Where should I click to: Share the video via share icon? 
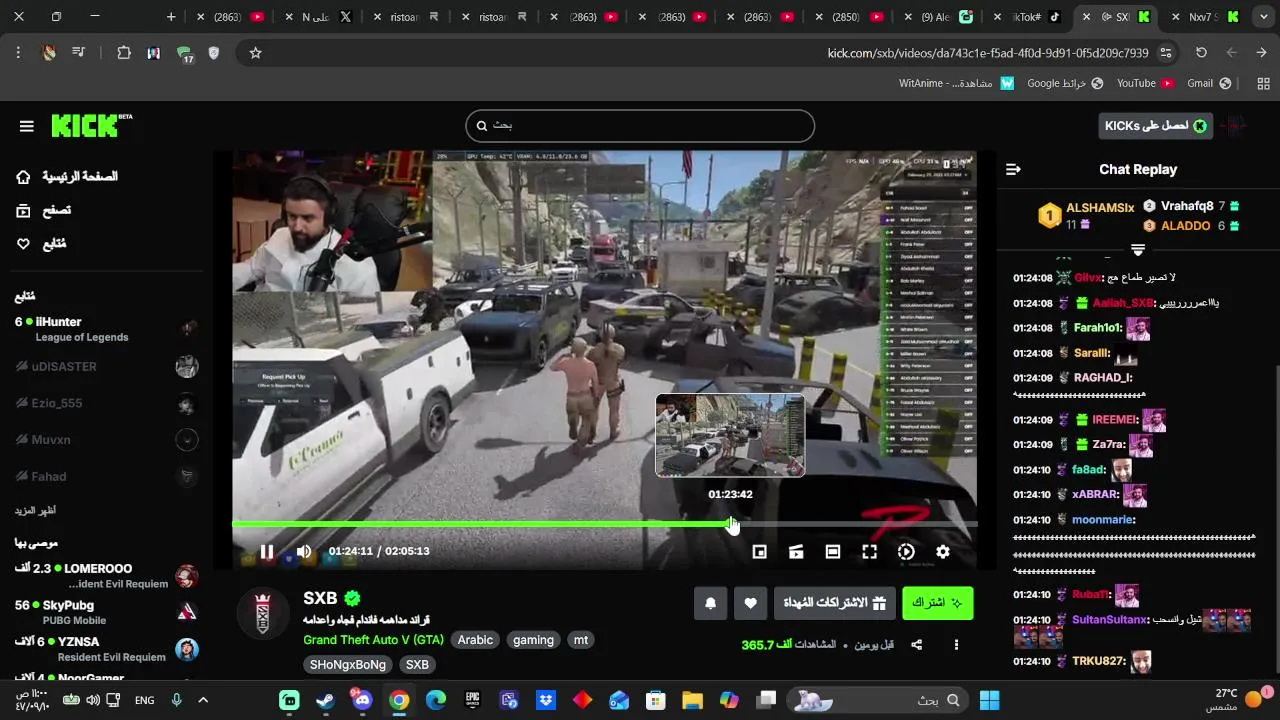916,645
